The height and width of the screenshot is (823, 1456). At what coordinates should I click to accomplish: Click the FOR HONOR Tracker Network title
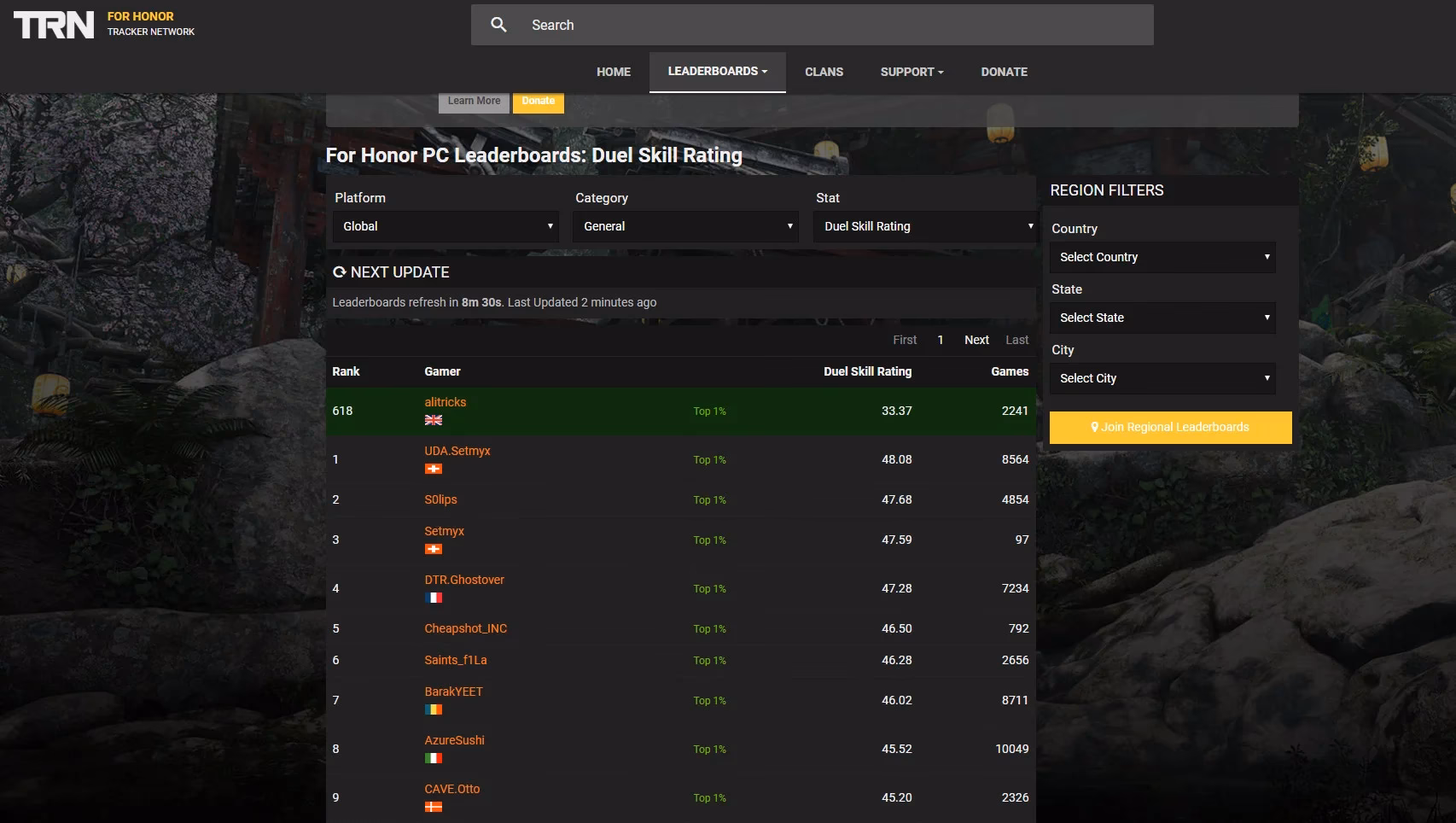pyautogui.click(x=150, y=24)
